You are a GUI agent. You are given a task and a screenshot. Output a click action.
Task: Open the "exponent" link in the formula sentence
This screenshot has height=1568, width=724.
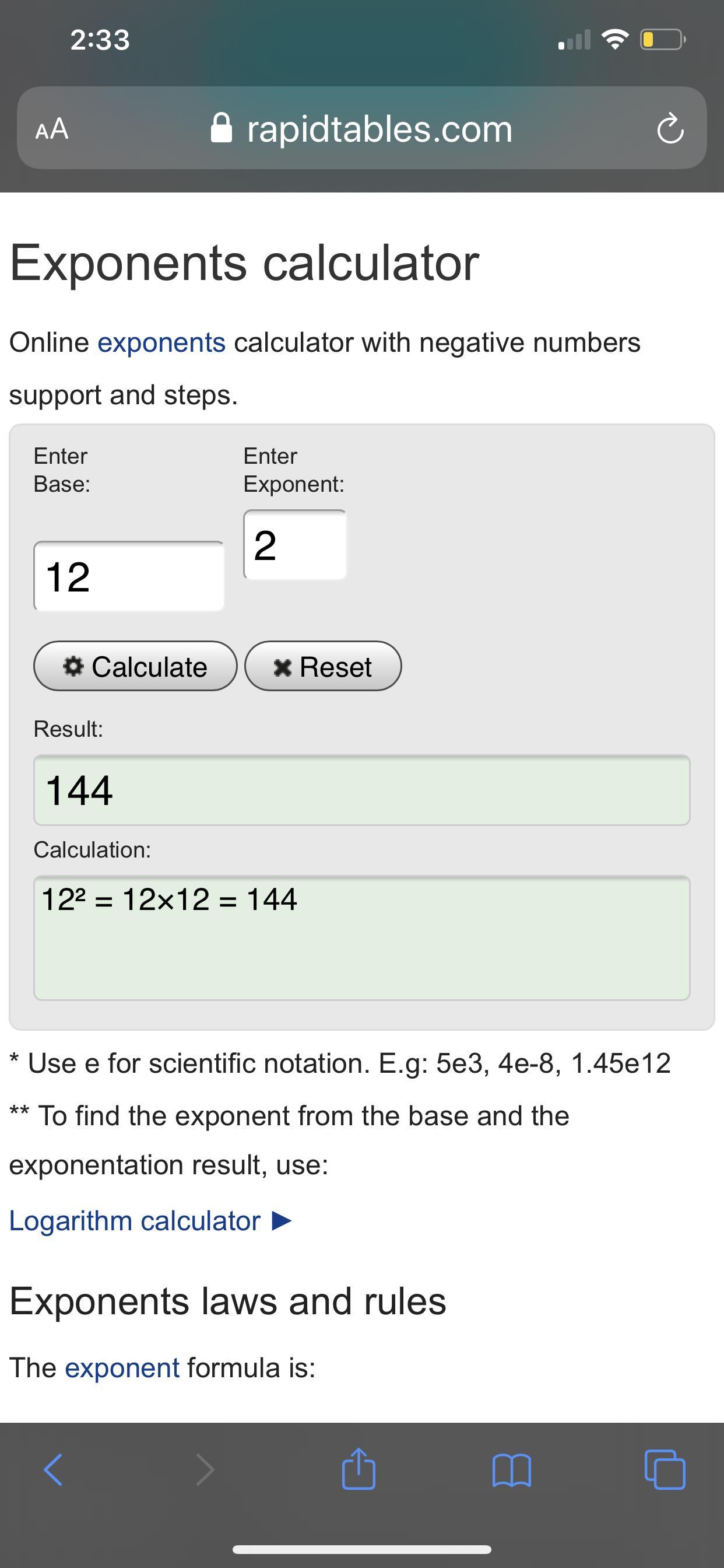click(x=122, y=1368)
